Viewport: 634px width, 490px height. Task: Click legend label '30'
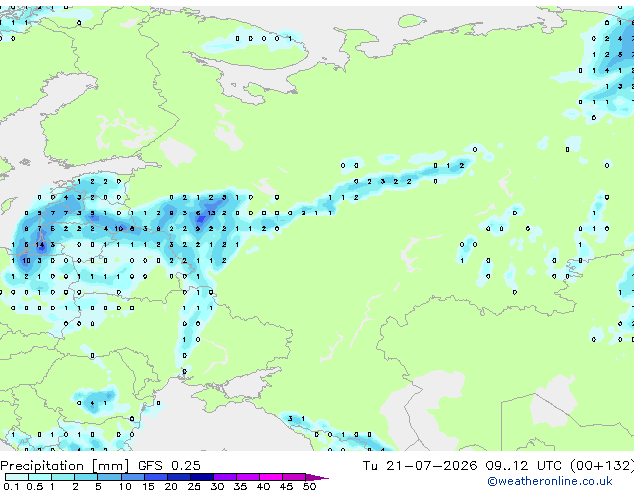click(217, 486)
